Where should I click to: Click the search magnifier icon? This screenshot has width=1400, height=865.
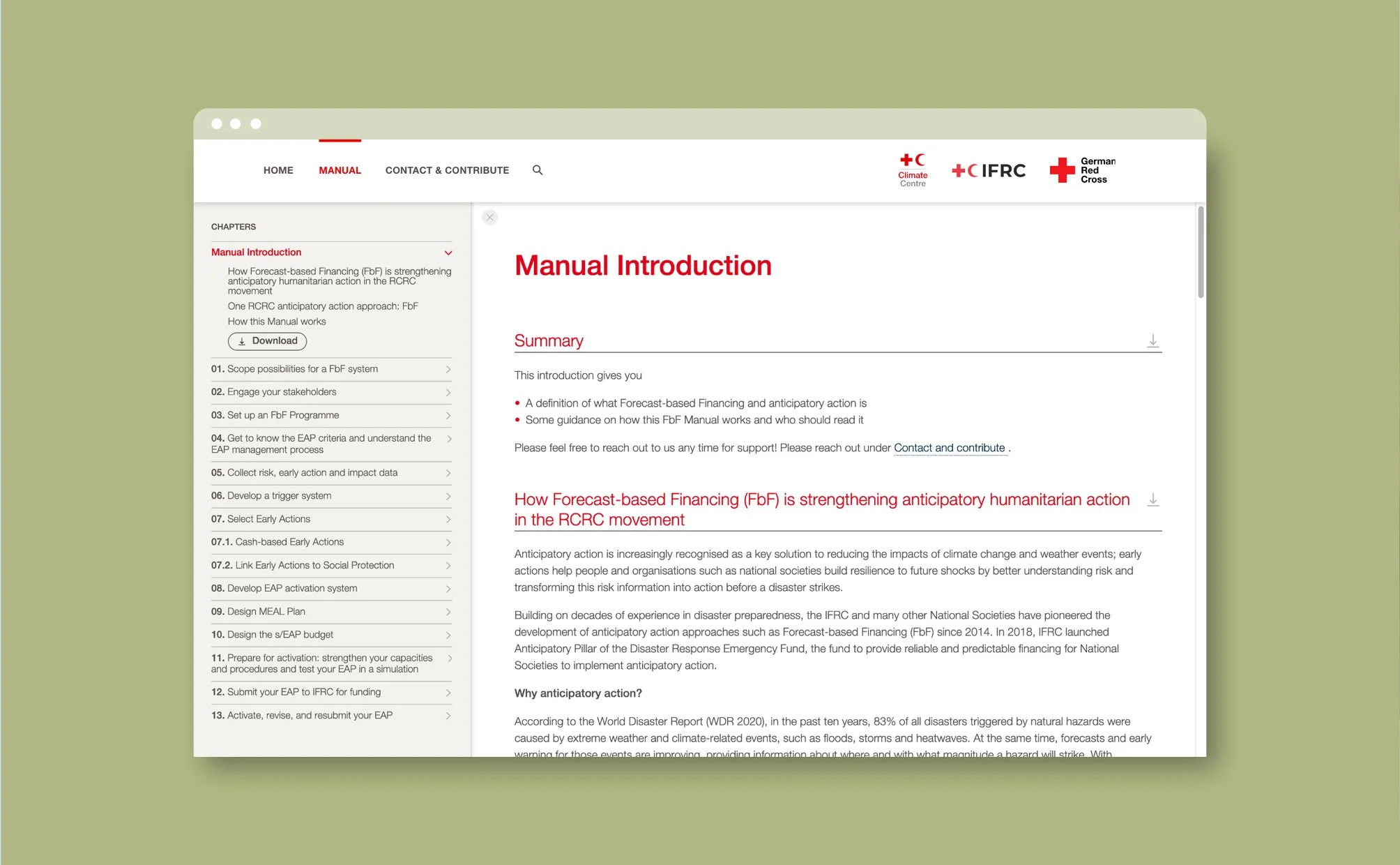pos(538,170)
